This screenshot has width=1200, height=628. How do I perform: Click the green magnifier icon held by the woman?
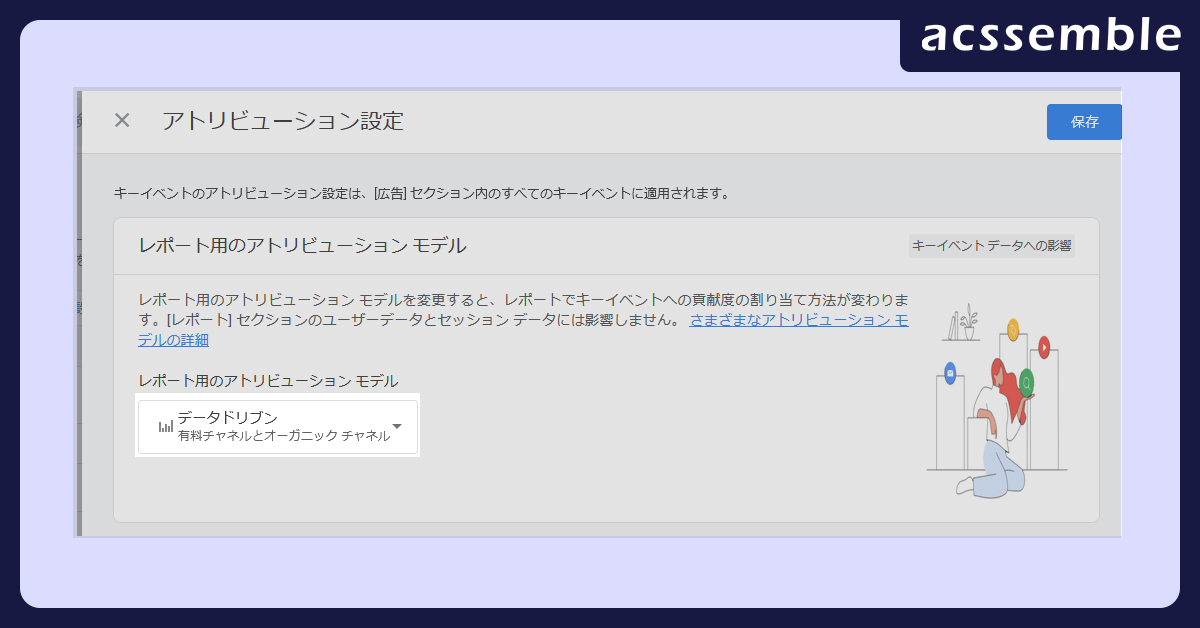tap(1026, 382)
